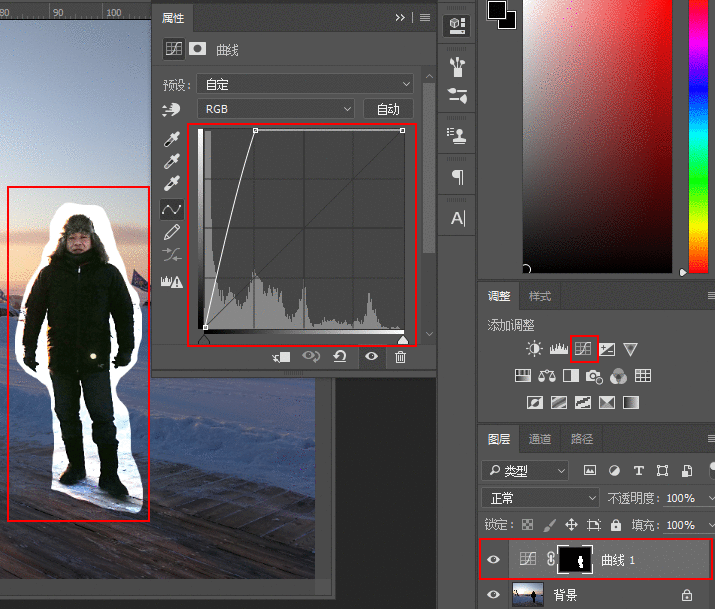The image size is (715, 609).
Task: Open the 预设 preset dropdown
Action: pos(305,84)
